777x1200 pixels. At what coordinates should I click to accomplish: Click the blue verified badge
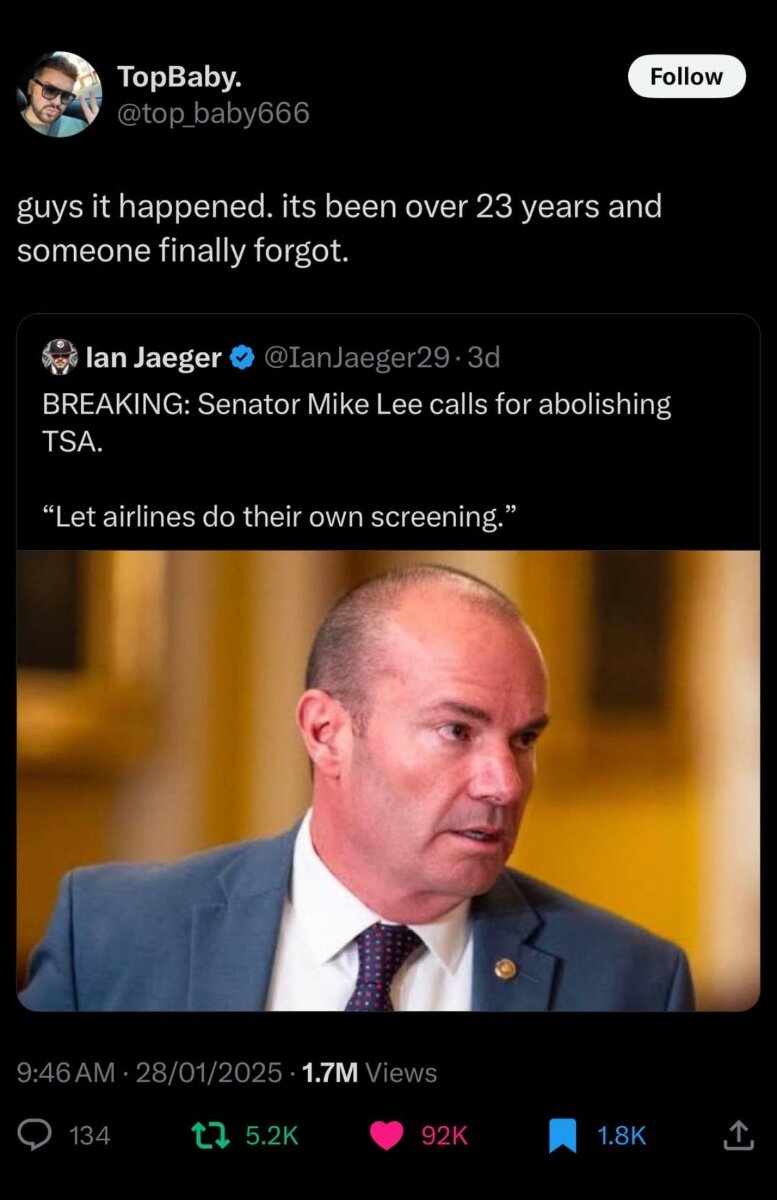coord(241,357)
